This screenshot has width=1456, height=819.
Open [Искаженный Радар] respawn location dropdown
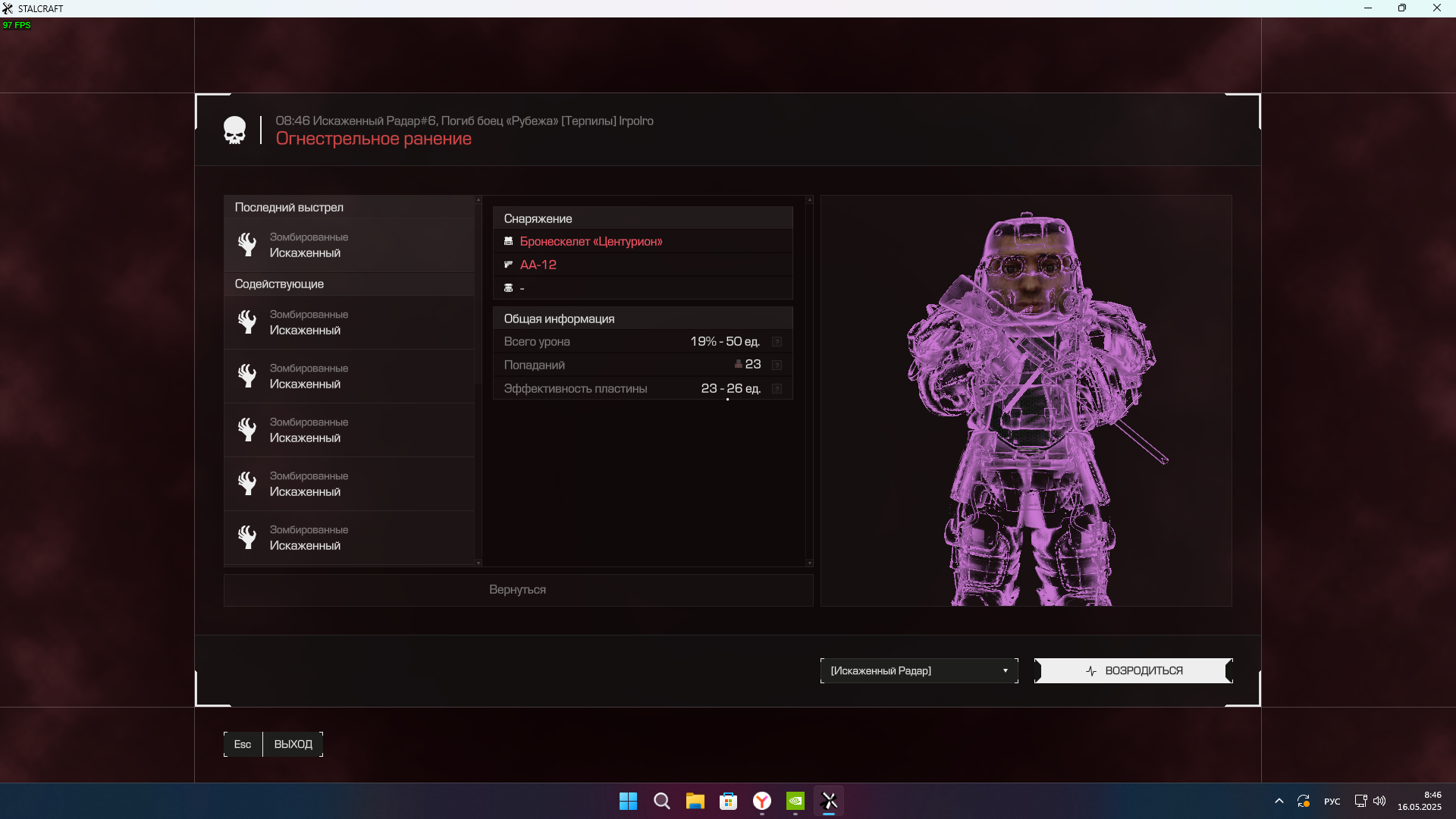[x=919, y=671]
